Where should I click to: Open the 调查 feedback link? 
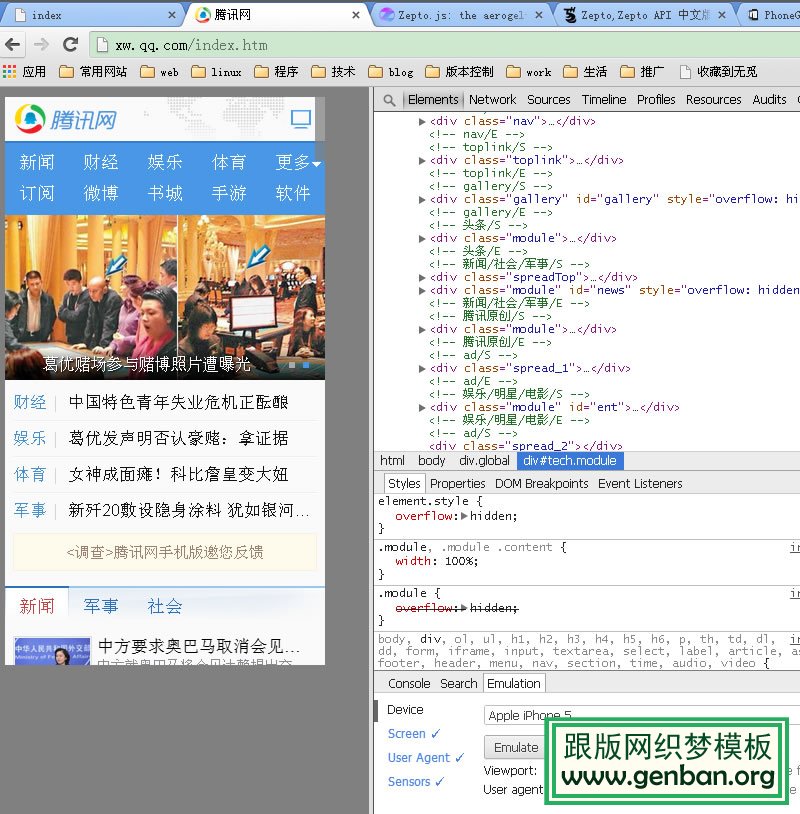[x=165, y=552]
